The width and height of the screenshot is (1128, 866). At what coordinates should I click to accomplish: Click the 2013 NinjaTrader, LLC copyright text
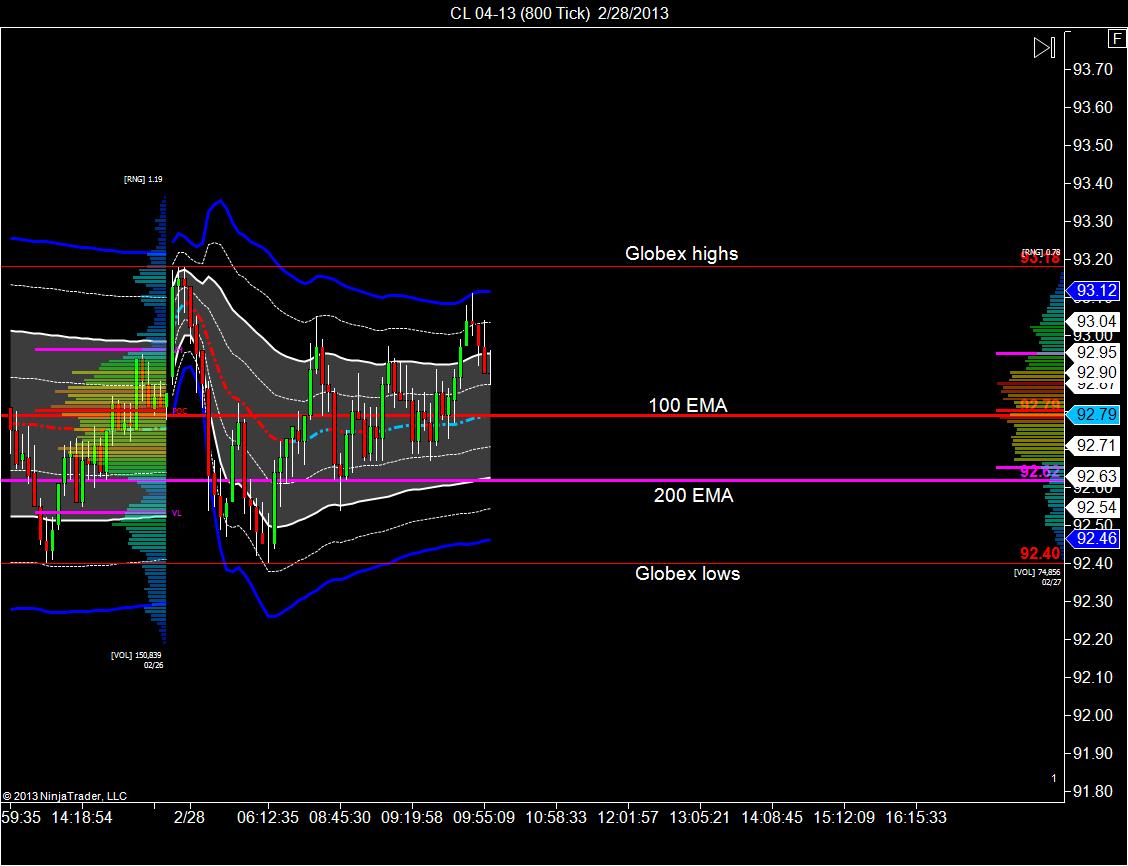(65, 796)
